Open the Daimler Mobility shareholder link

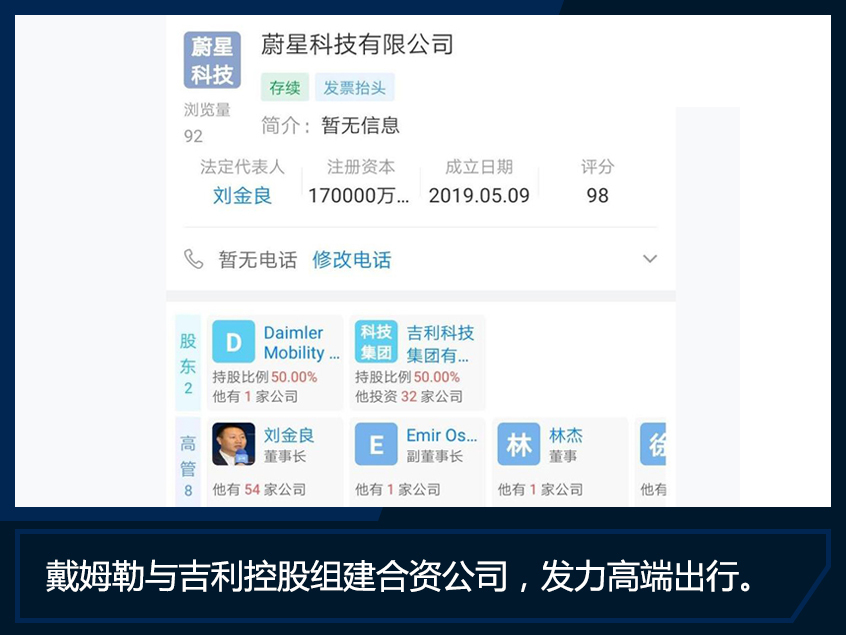click(x=302, y=342)
